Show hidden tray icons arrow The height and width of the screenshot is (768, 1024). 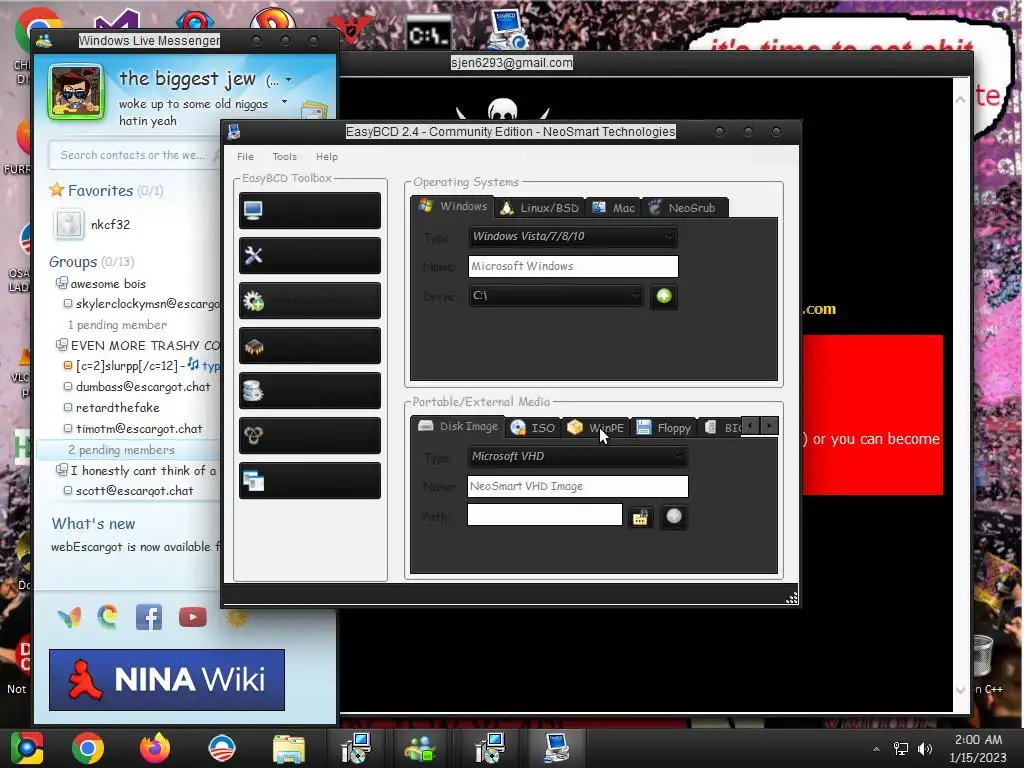click(x=876, y=749)
